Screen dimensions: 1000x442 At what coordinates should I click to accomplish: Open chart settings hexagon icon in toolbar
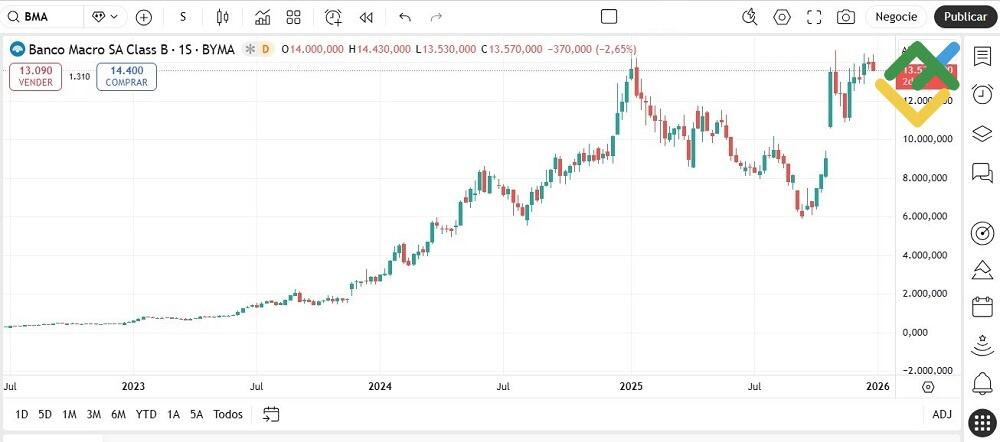(782, 17)
